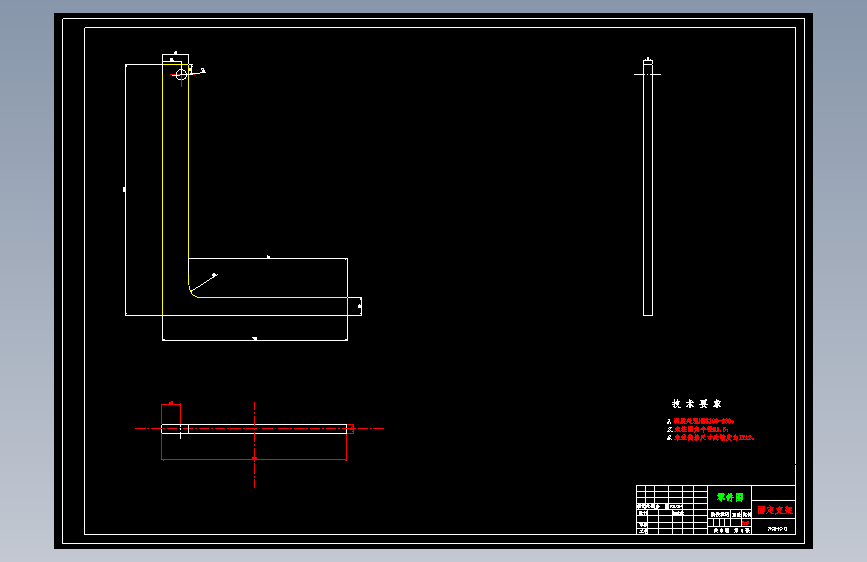Click the fillet radius leader on the bracket corner

tap(204, 283)
